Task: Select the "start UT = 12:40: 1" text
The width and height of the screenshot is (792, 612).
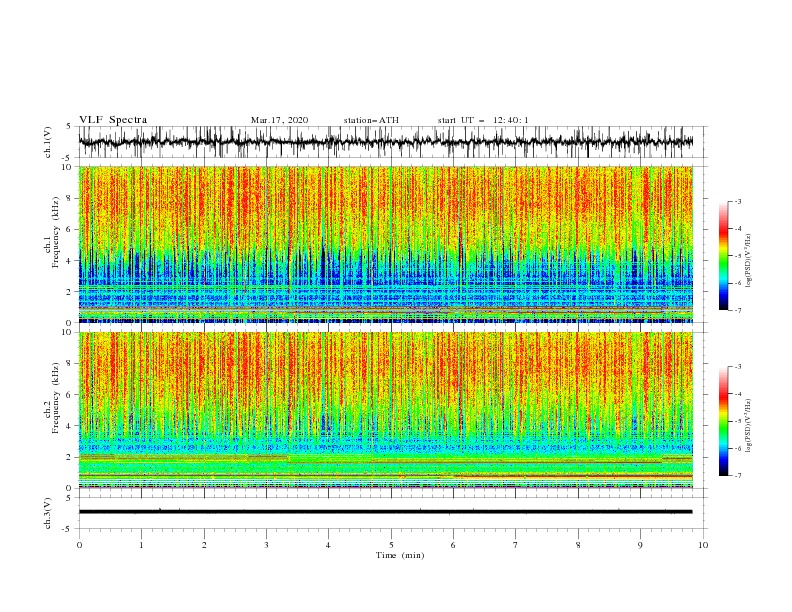Action: coord(483,120)
